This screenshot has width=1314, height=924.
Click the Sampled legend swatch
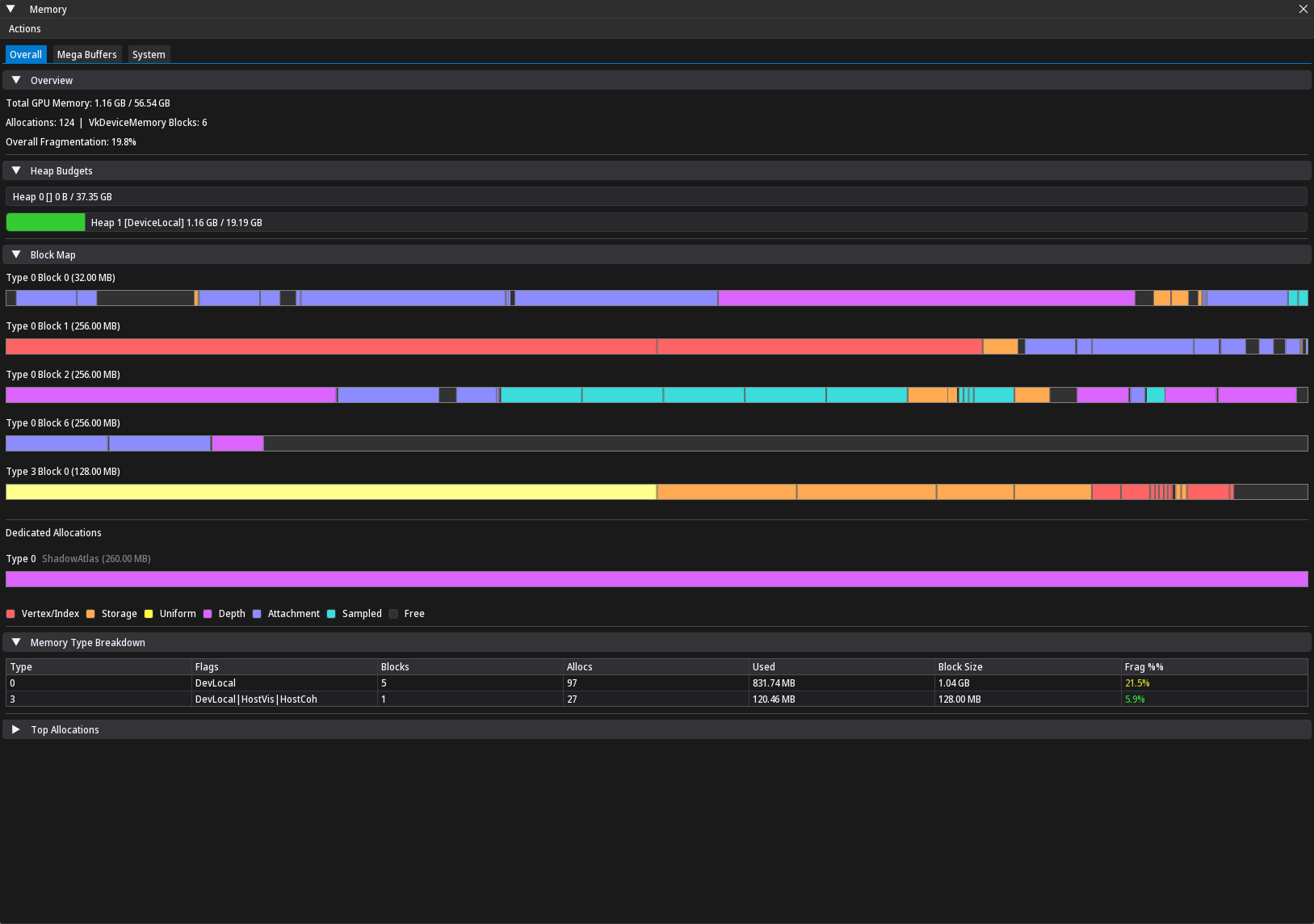click(x=330, y=614)
